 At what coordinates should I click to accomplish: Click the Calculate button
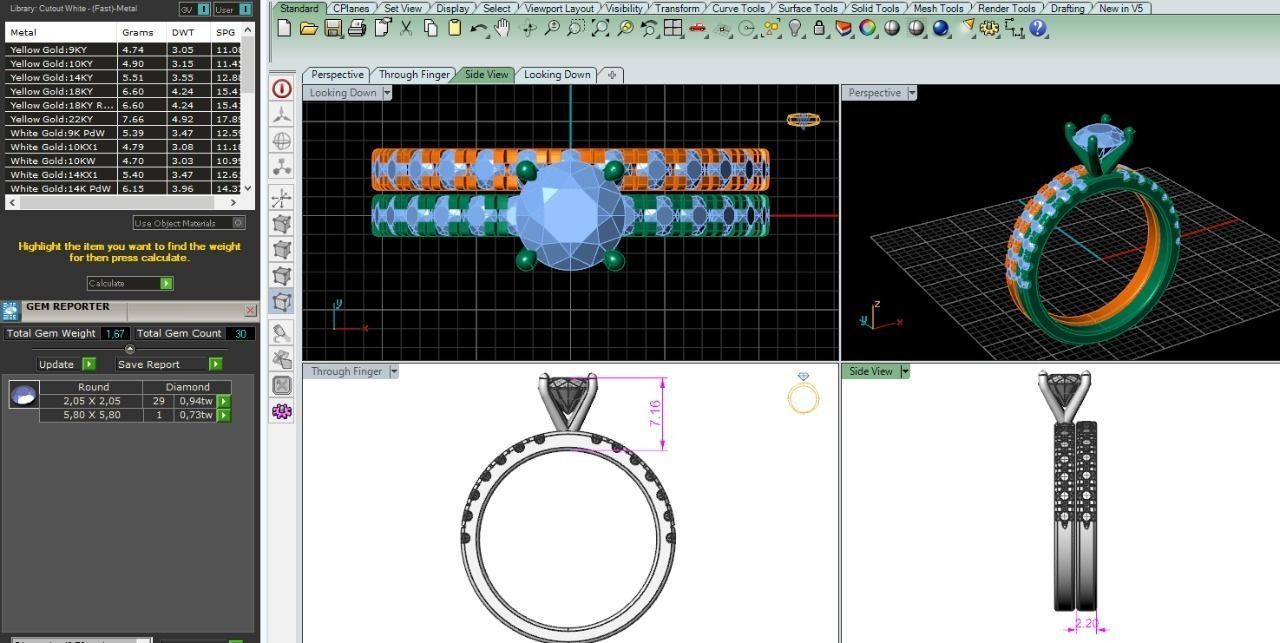point(130,283)
